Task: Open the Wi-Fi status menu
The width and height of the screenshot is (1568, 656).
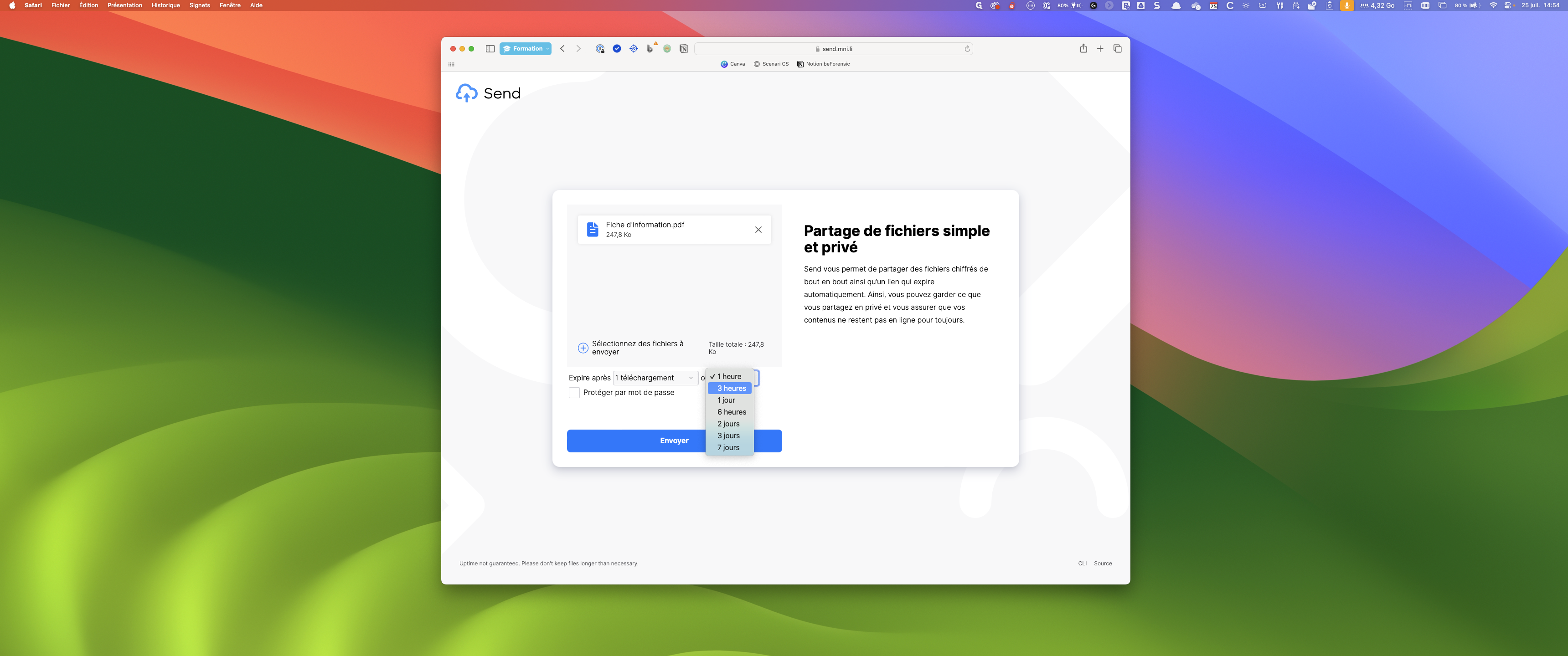Action: click(1493, 5)
